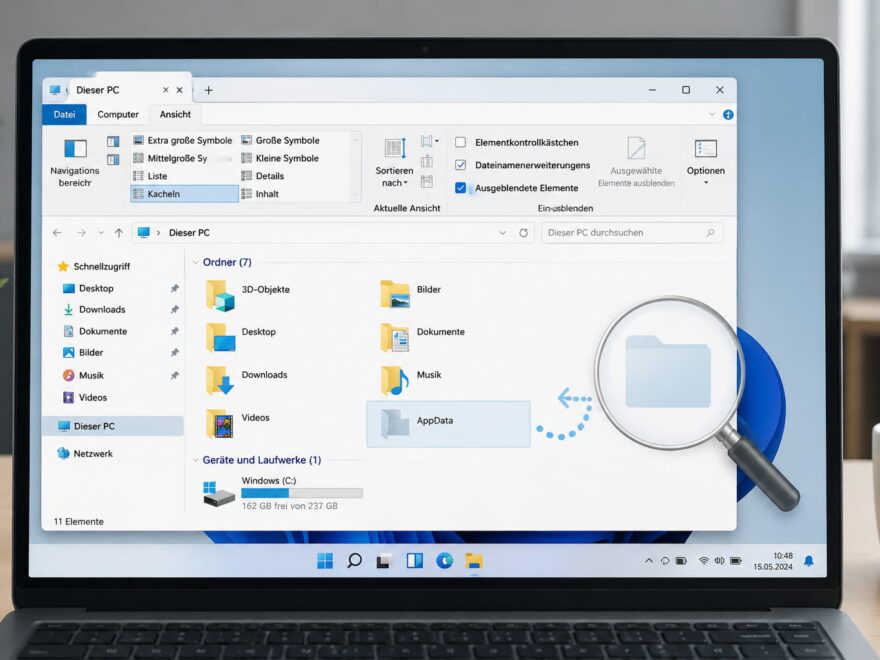Open the notification bell

click(x=809, y=561)
